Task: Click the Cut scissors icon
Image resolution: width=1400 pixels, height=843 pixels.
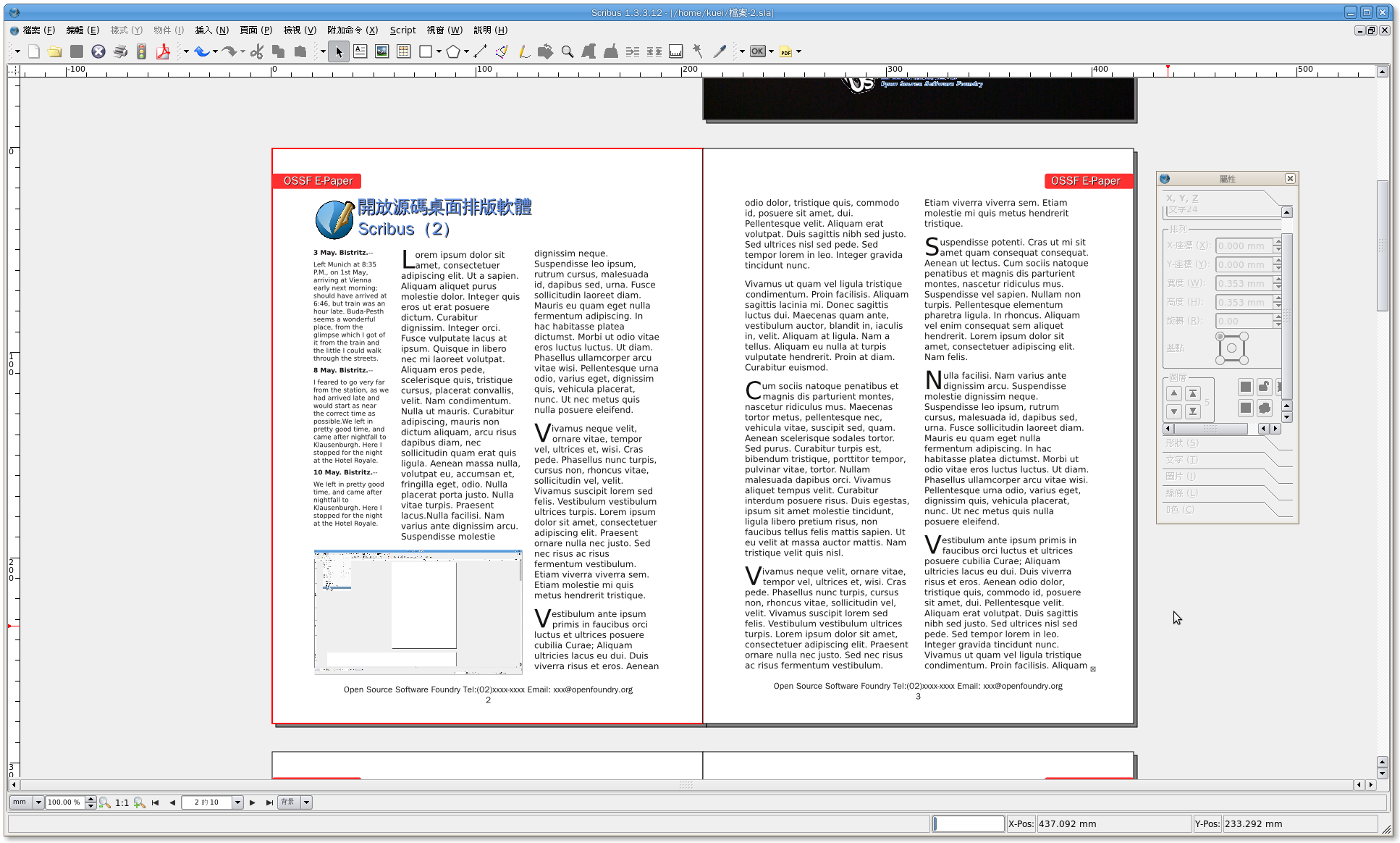Action: tap(257, 51)
